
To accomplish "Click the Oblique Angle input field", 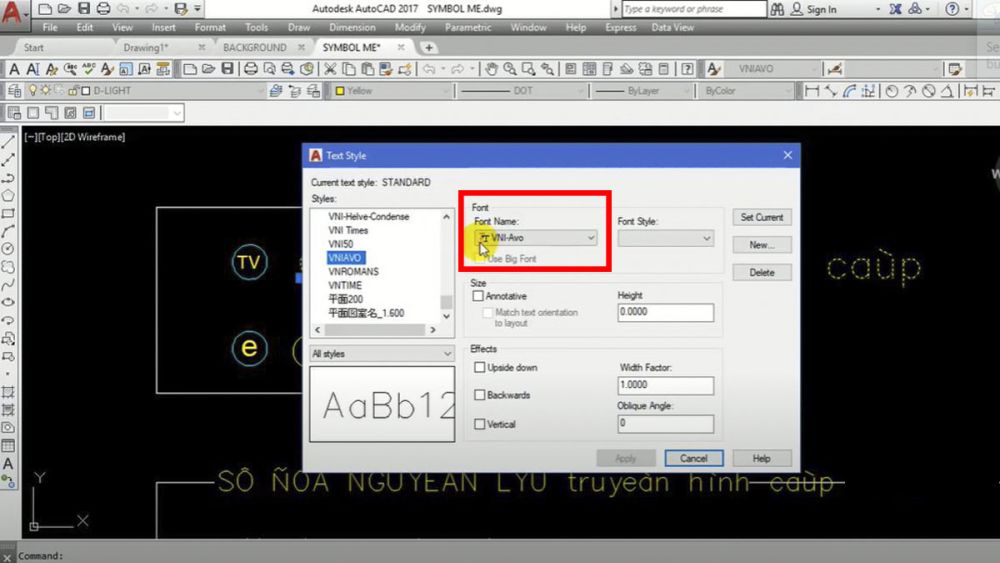I will pyautogui.click(x=665, y=423).
